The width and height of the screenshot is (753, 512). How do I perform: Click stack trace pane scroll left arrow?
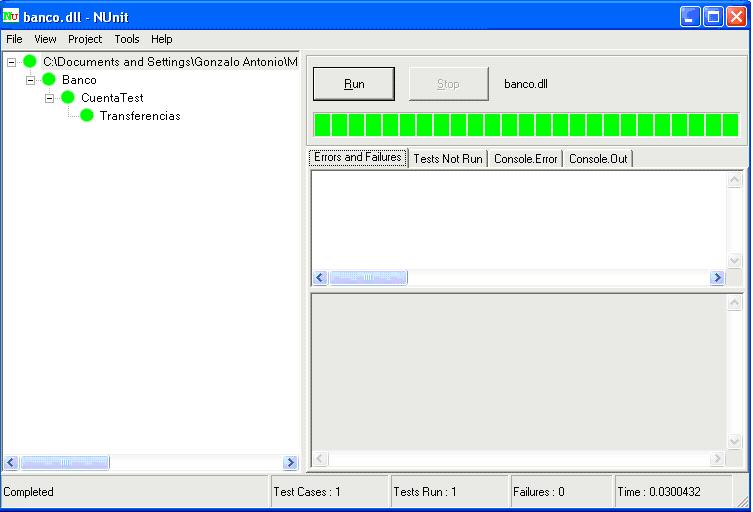coord(320,459)
